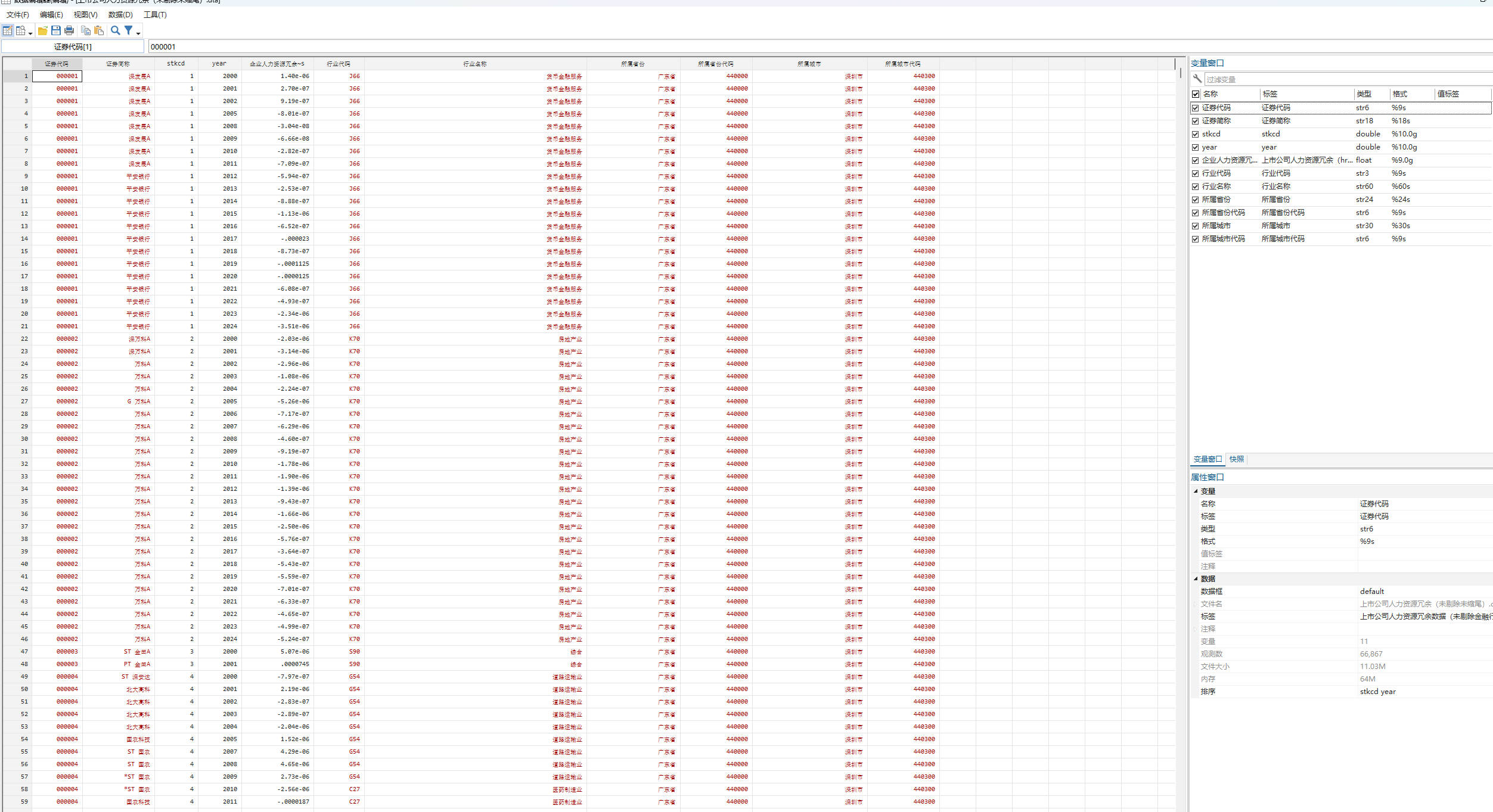Screen dimensions: 1493x812
Task: Uncheck the year variable checkbox
Action: (x=1195, y=147)
